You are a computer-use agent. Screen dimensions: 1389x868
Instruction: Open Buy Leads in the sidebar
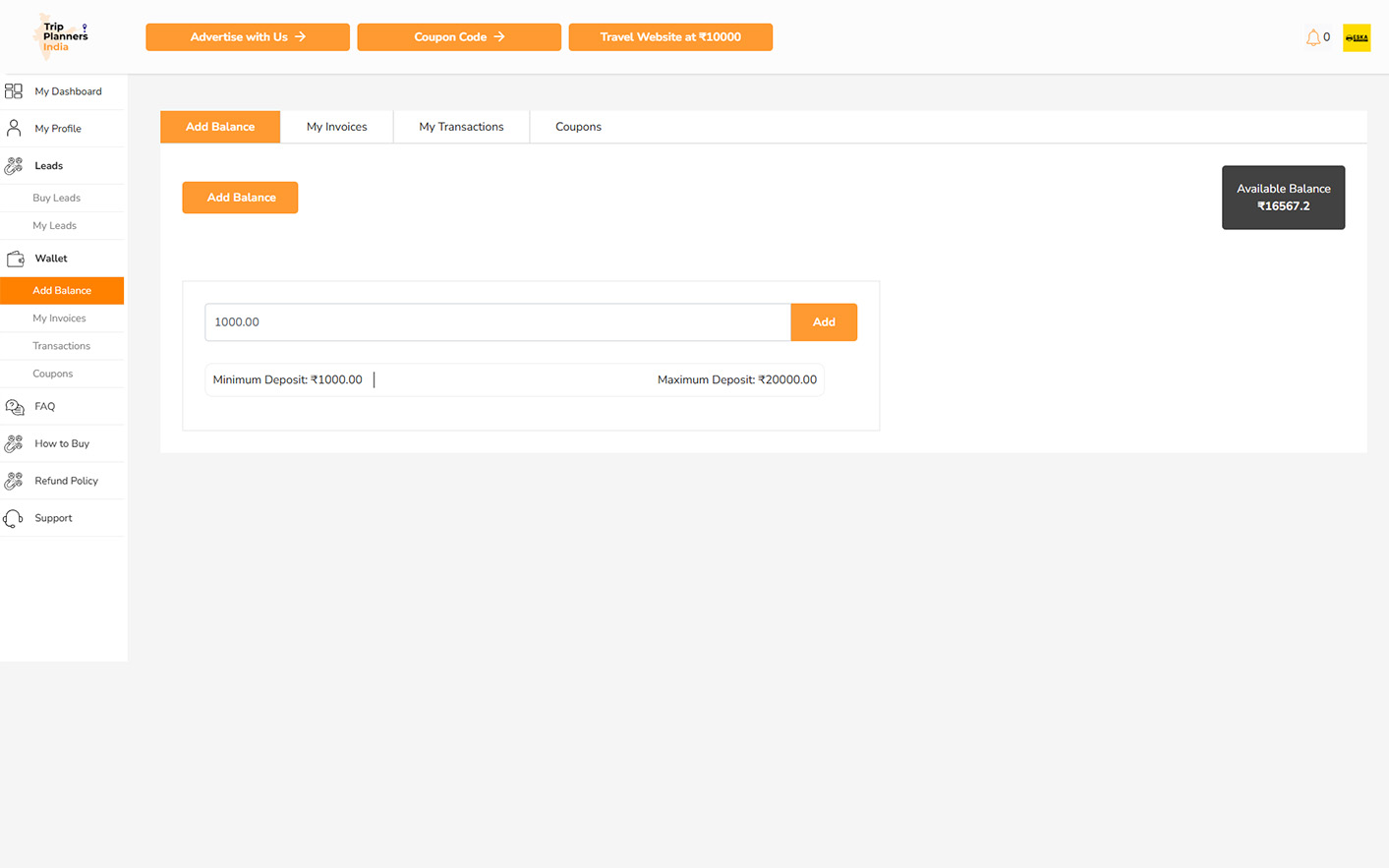[56, 198]
